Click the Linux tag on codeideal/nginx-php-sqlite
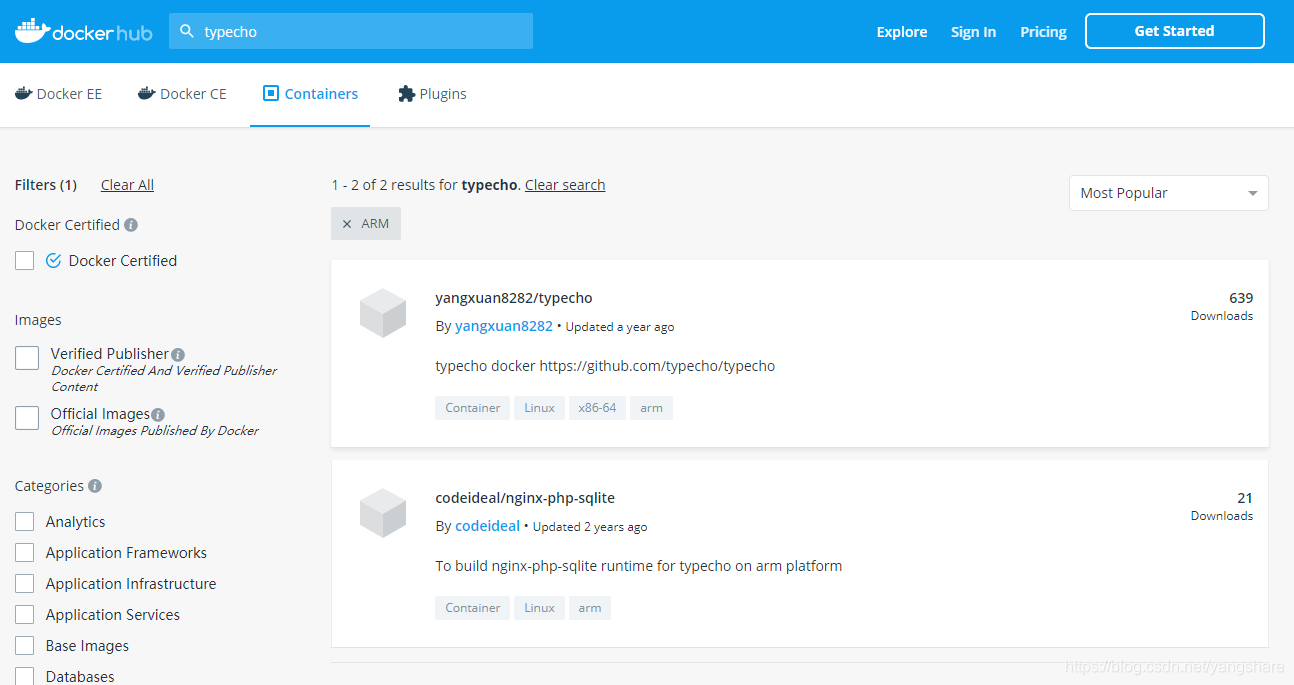1294x685 pixels. coord(540,608)
